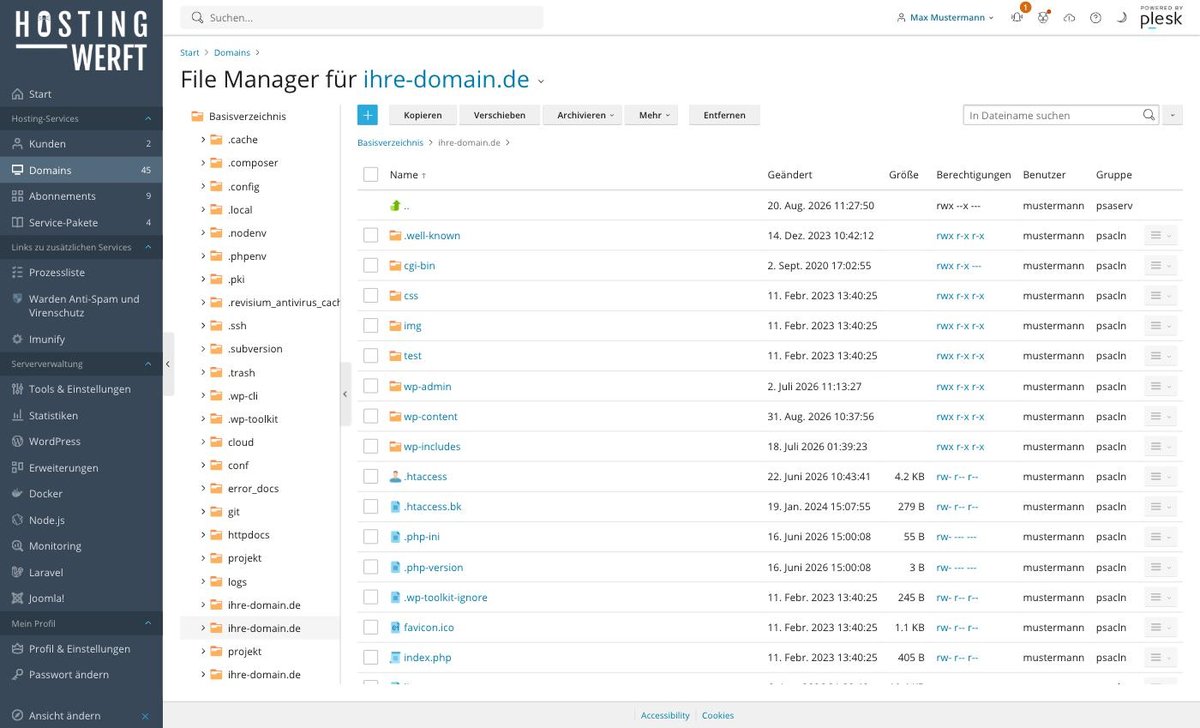
Task: Open the Start item in the sidebar
Action: click(81, 94)
